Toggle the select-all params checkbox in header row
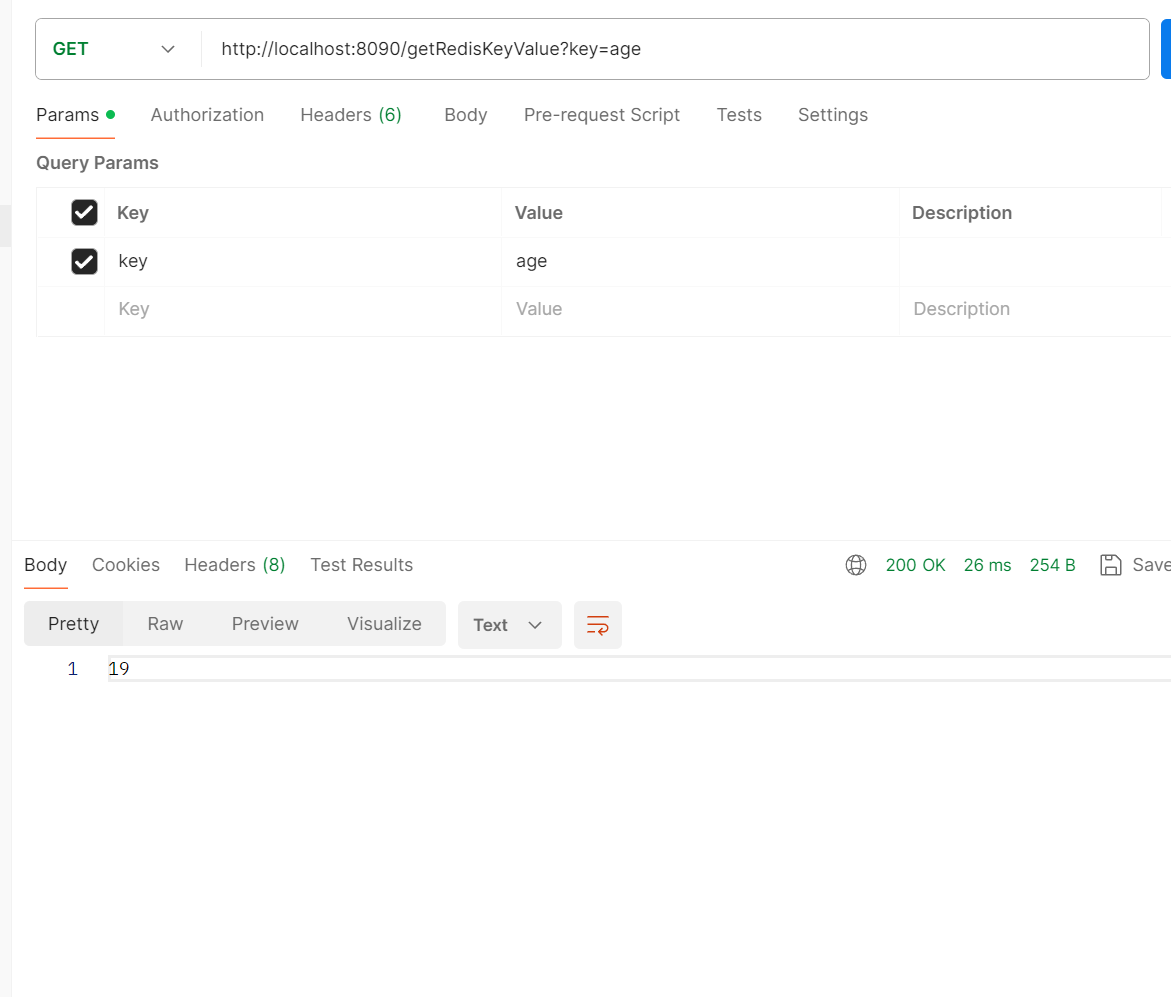This screenshot has width=1171, height=997. point(84,213)
